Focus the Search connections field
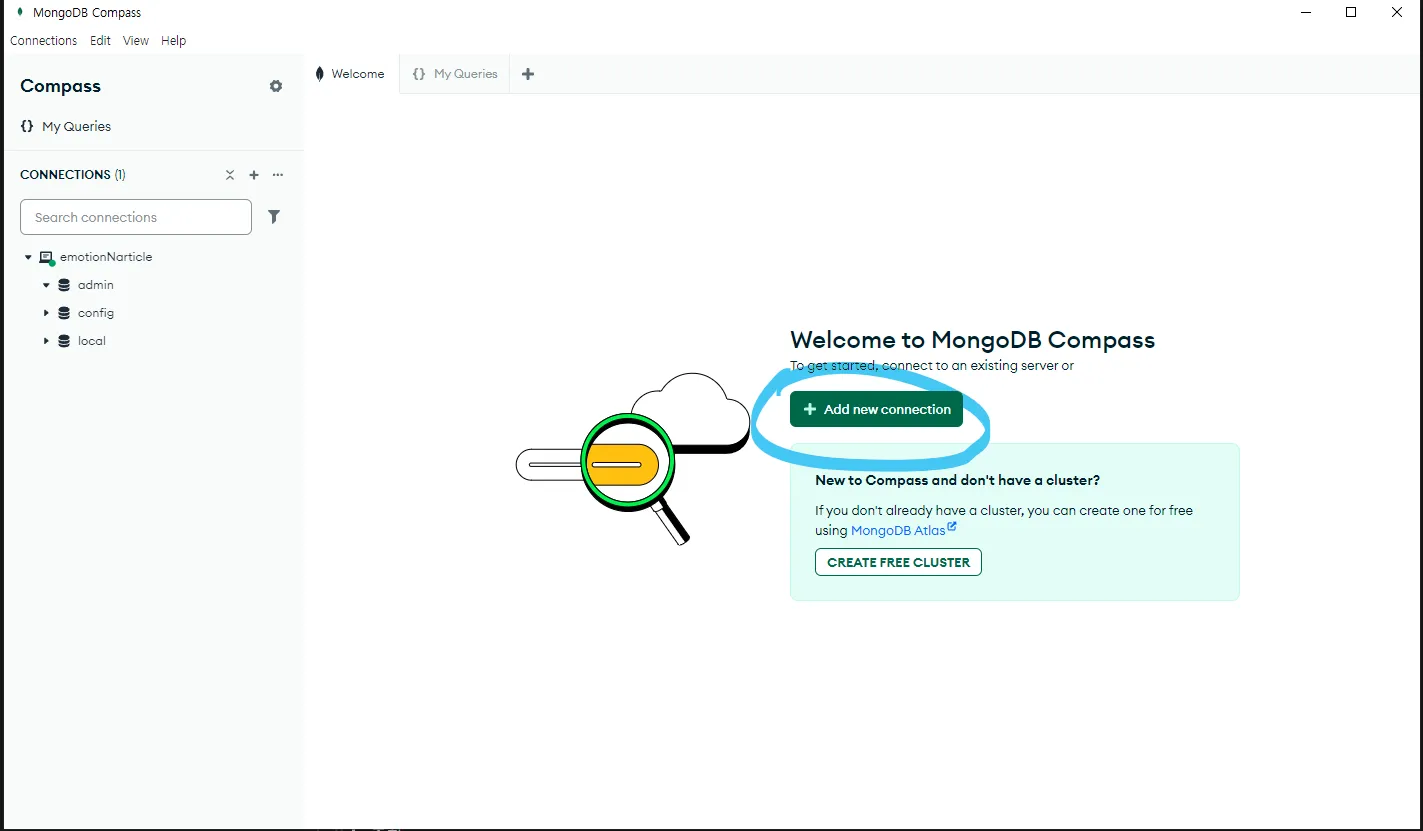The height and width of the screenshot is (831, 1423). click(136, 217)
